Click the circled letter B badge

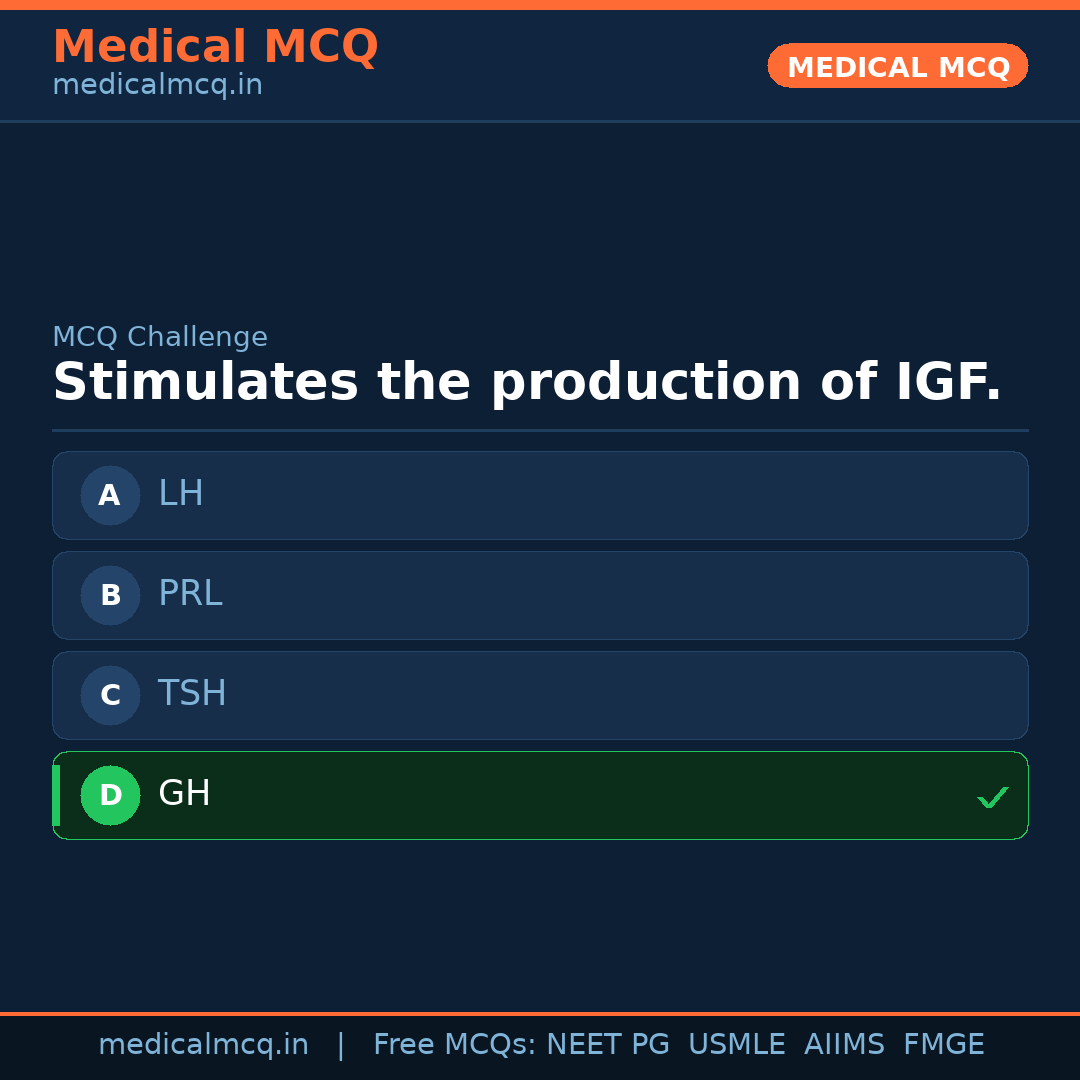click(x=110, y=595)
